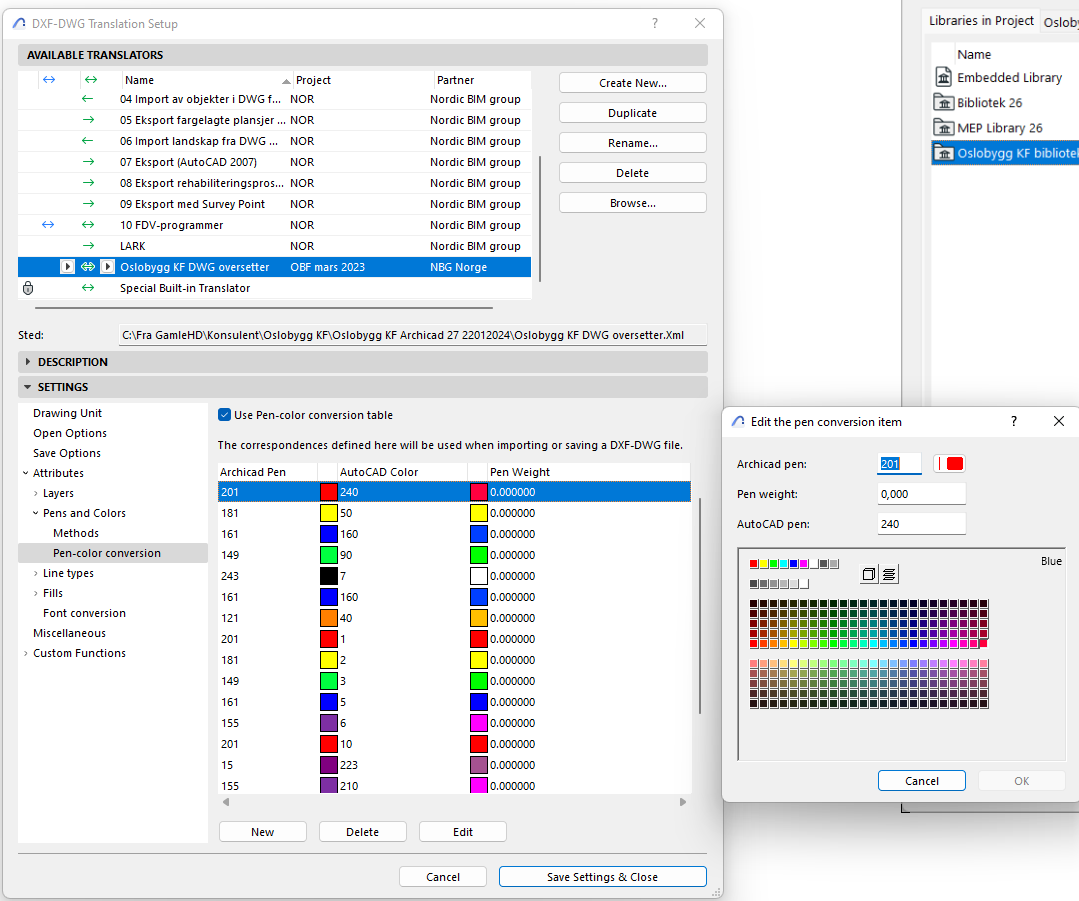Open the Libraries in Project tab
Viewport: 1079px width, 901px height.
980,21
